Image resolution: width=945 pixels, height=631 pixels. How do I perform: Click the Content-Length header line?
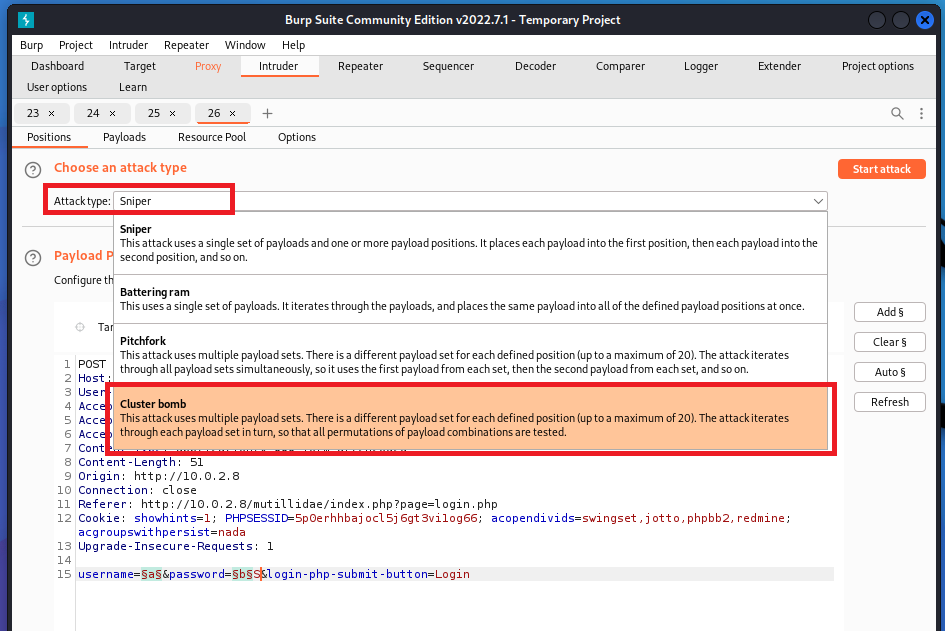point(140,462)
